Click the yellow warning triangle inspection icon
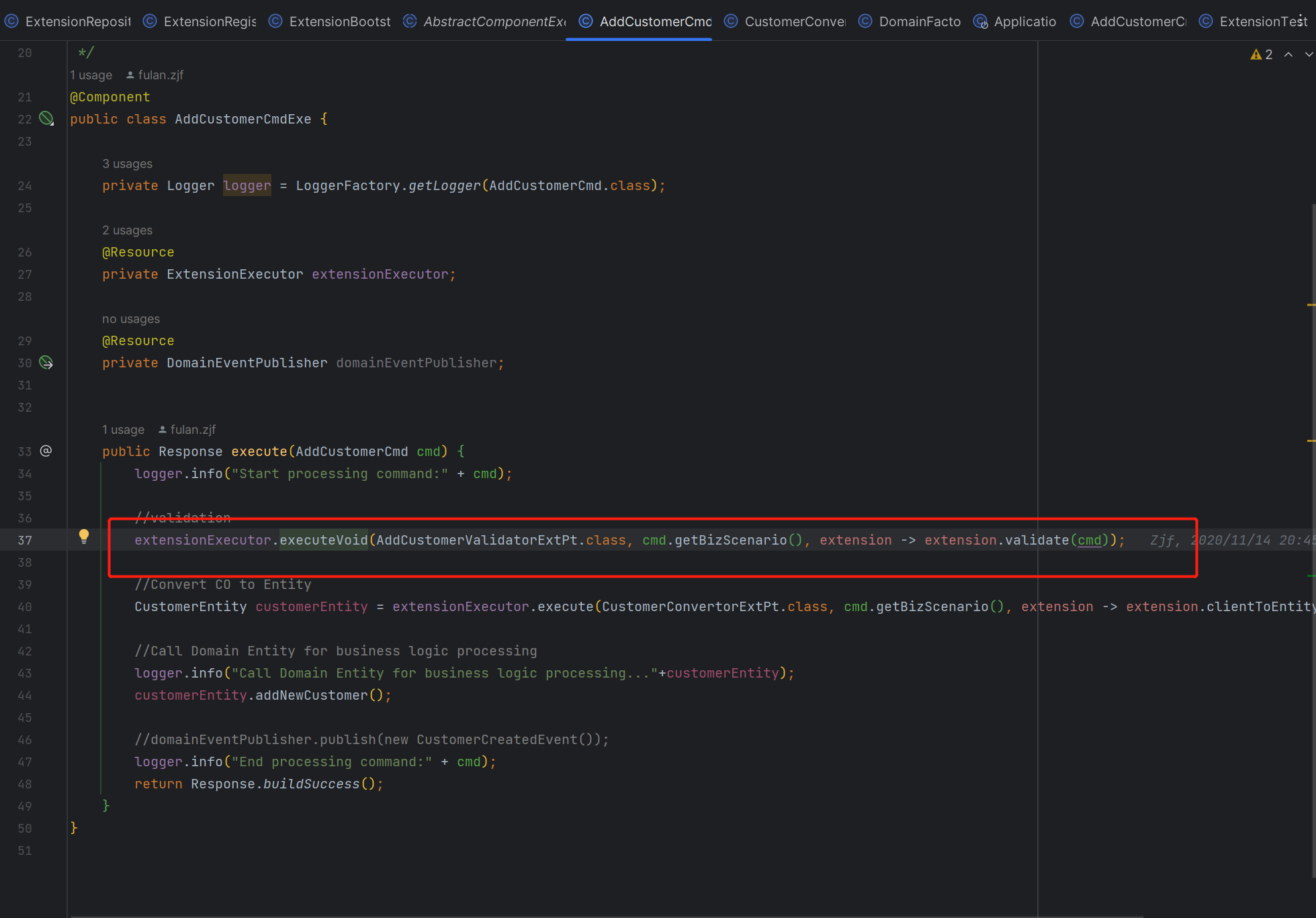Image resolution: width=1316 pixels, height=918 pixels. 1256,54
